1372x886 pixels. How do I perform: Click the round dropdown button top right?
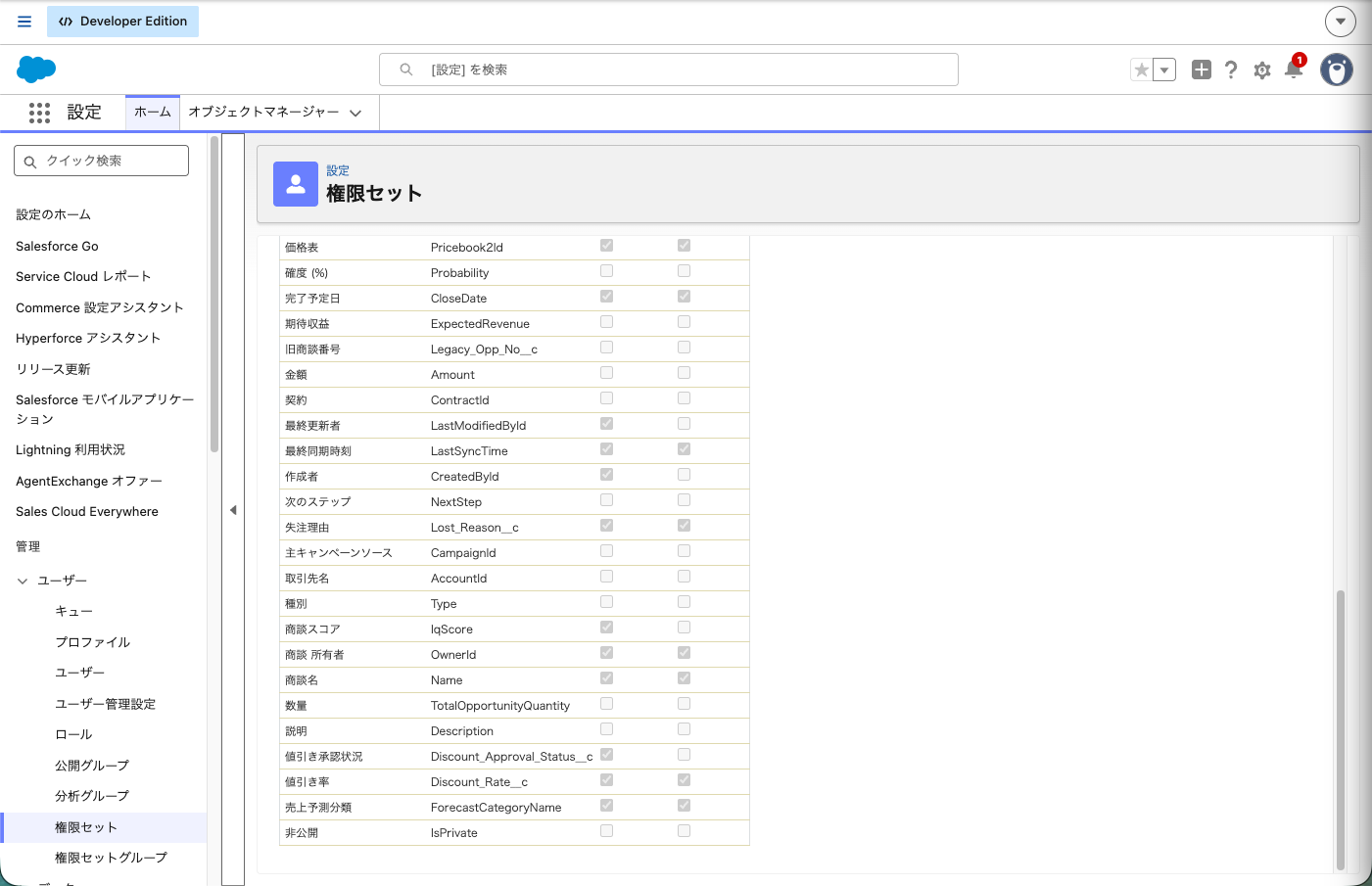(1341, 21)
